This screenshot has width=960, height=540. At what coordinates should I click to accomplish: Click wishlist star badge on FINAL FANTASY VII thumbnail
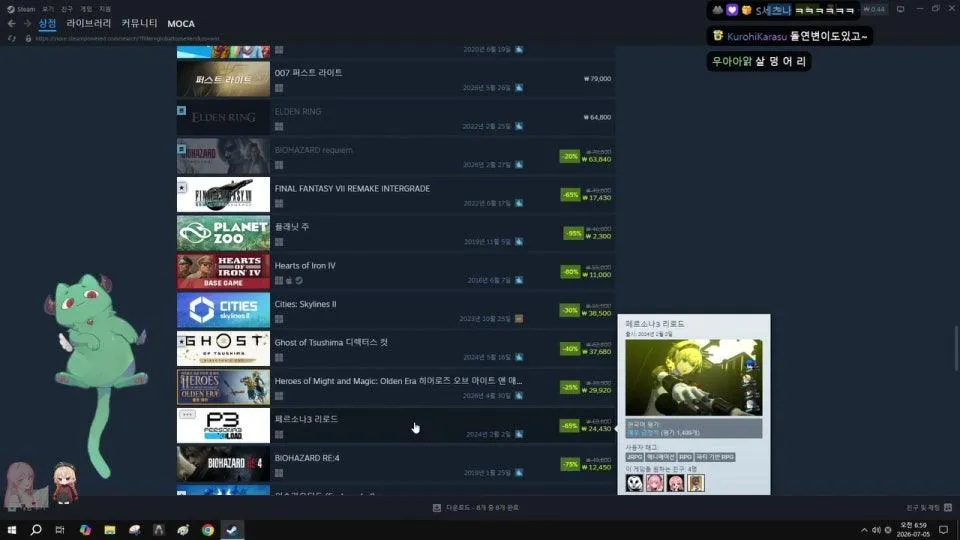tap(182, 187)
